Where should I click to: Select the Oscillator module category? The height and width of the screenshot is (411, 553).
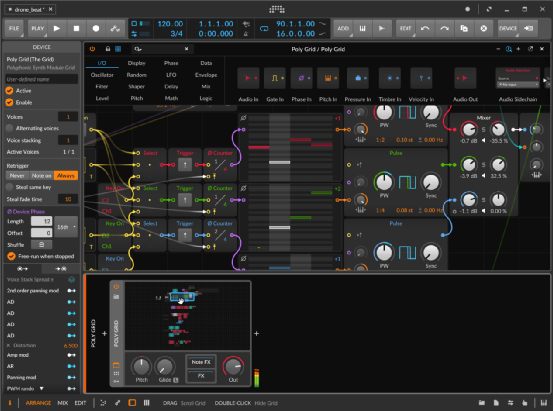pyautogui.click(x=102, y=75)
